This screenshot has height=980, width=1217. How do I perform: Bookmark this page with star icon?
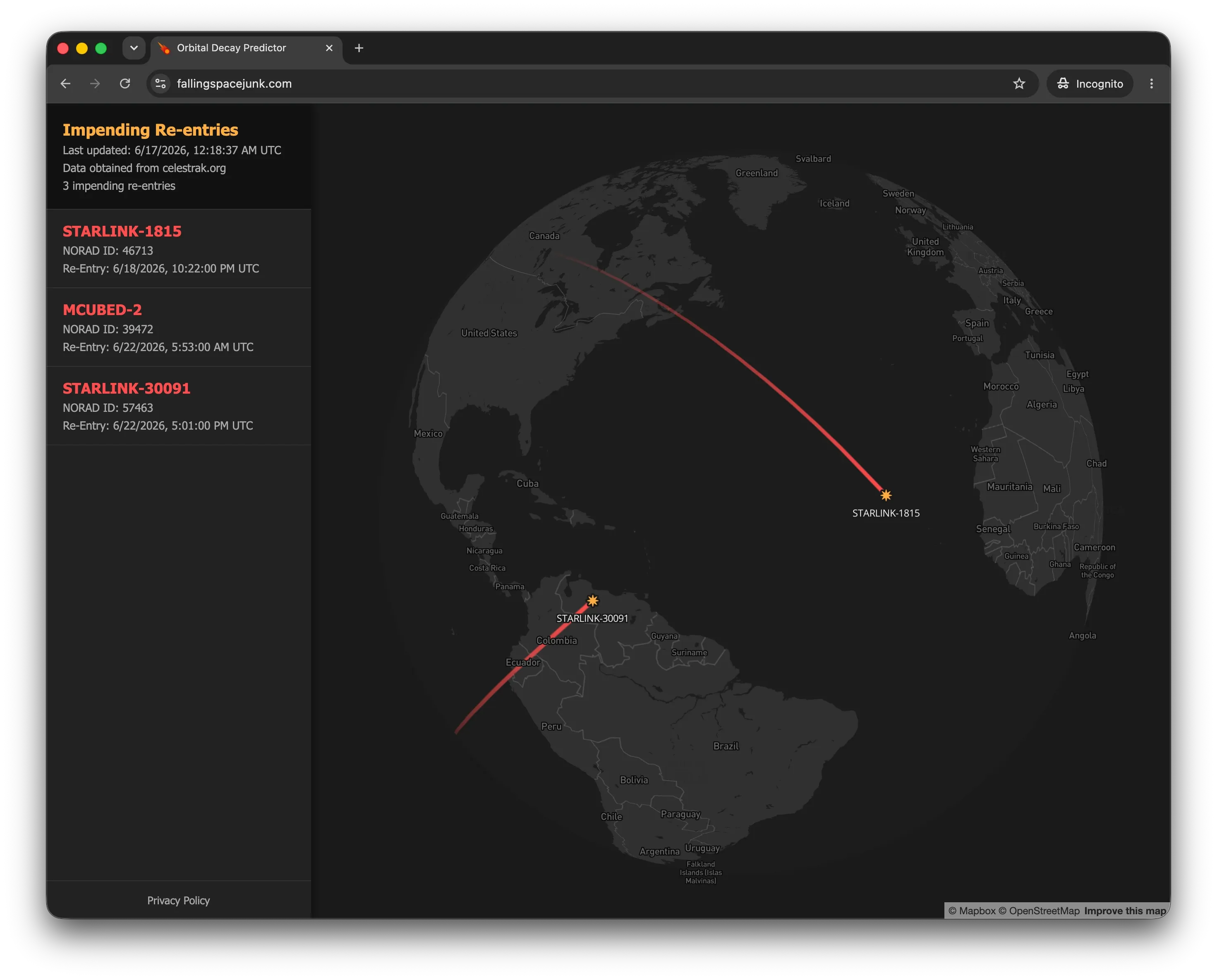pyautogui.click(x=1019, y=84)
